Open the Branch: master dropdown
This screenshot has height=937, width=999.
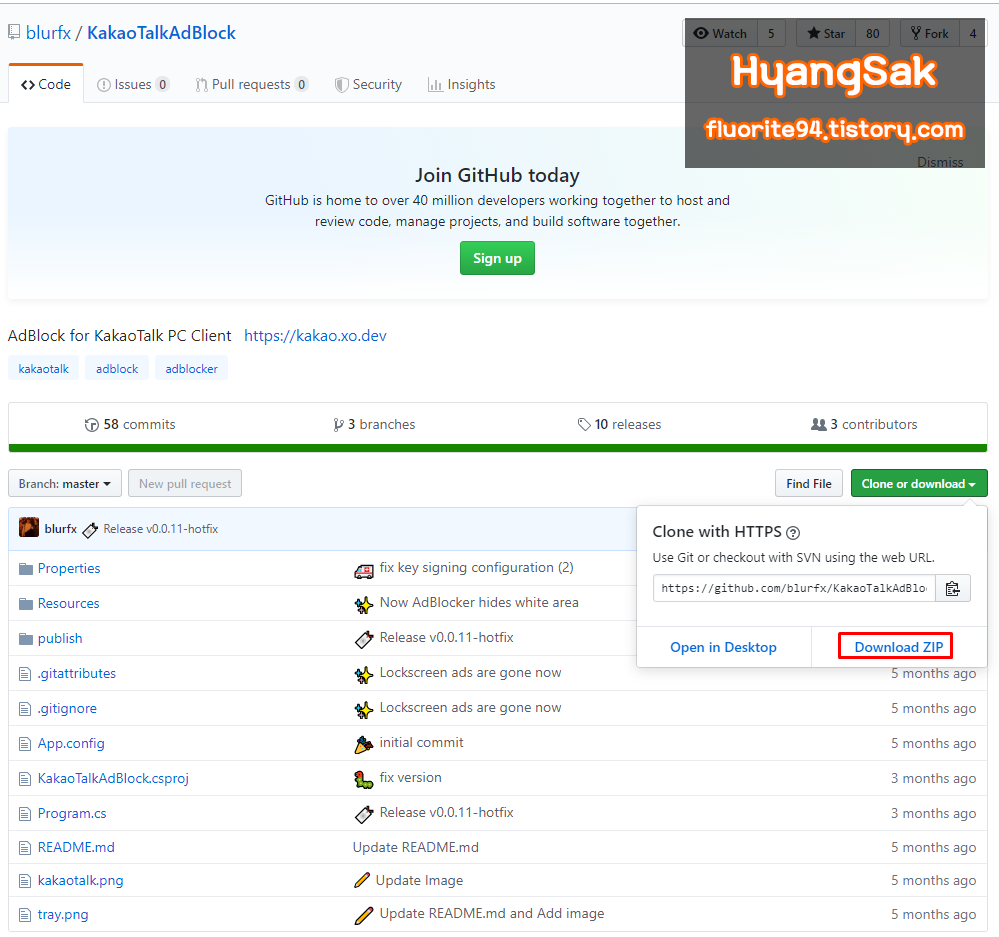coord(64,483)
